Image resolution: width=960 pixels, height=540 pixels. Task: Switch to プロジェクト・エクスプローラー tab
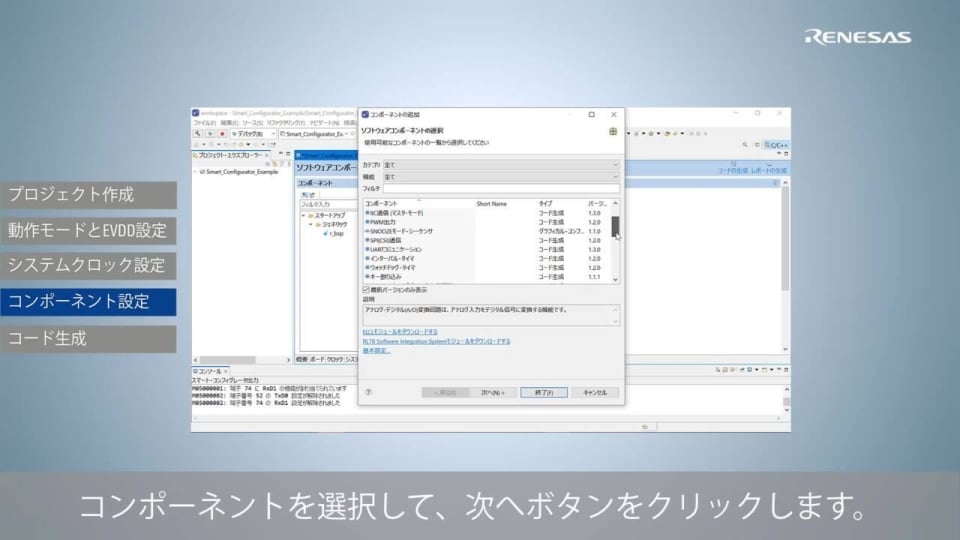click(229, 155)
